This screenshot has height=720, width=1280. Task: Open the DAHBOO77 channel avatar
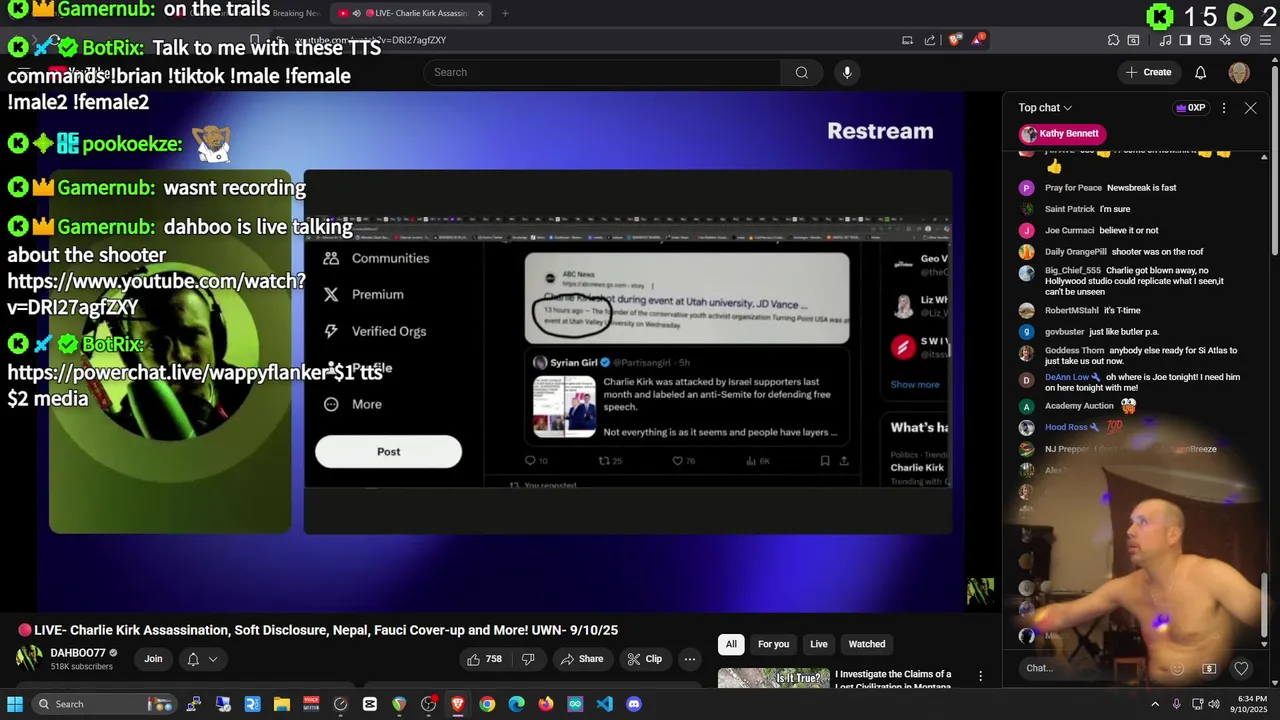pyautogui.click(x=28, y=659)
